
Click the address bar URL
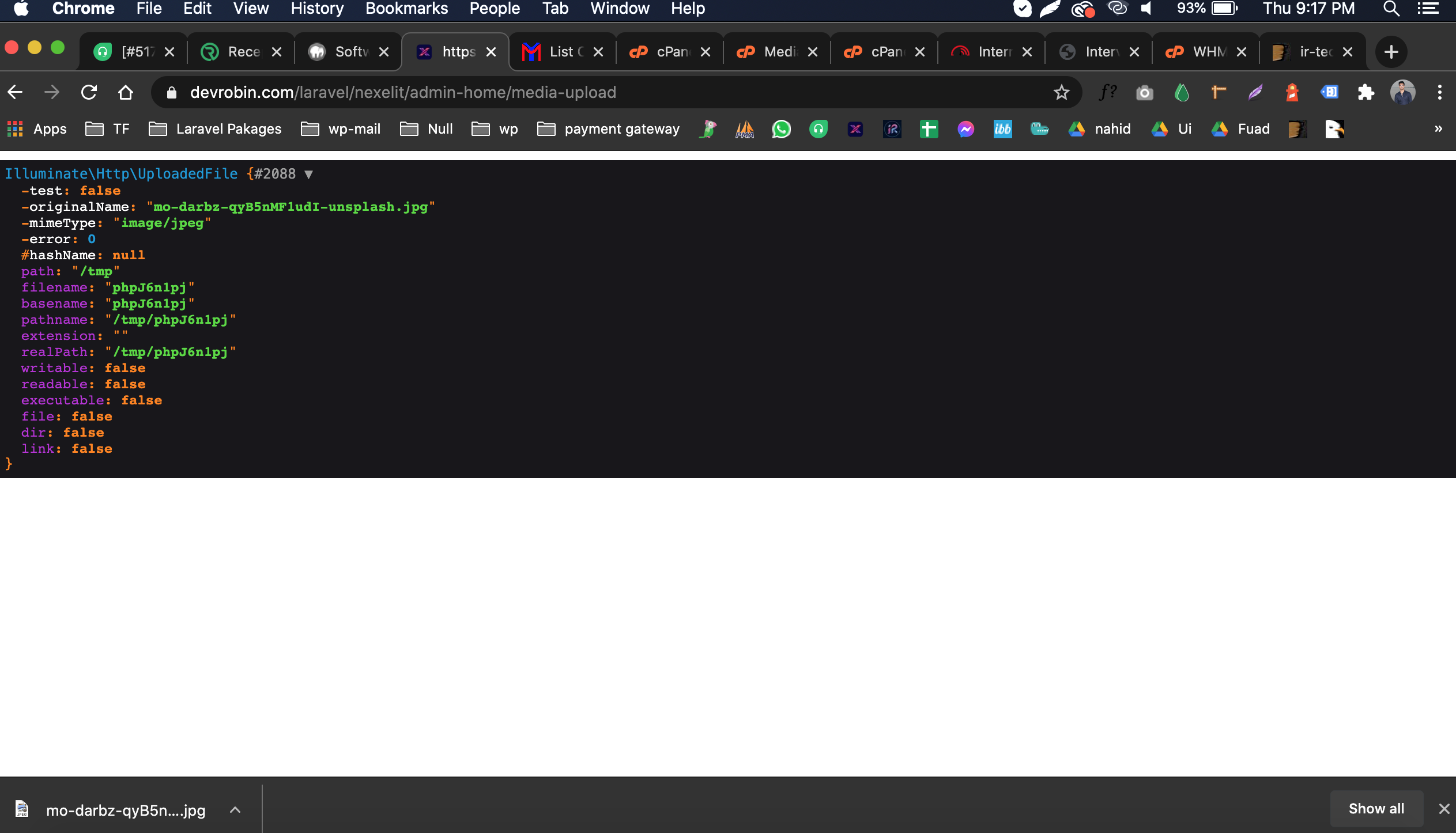point(403,92)
